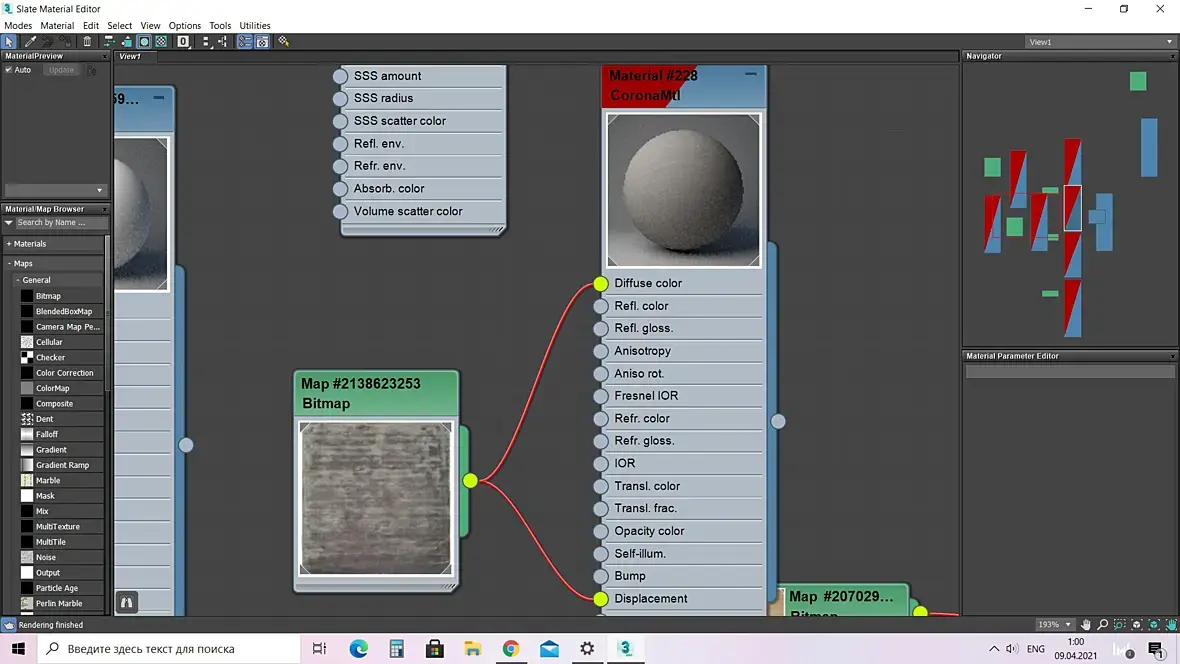Image resolution: width=1180 pixels, height=664 pixels.
Task: Open the 193% zoom level dropdown
Action: (x=1068, y=624)
